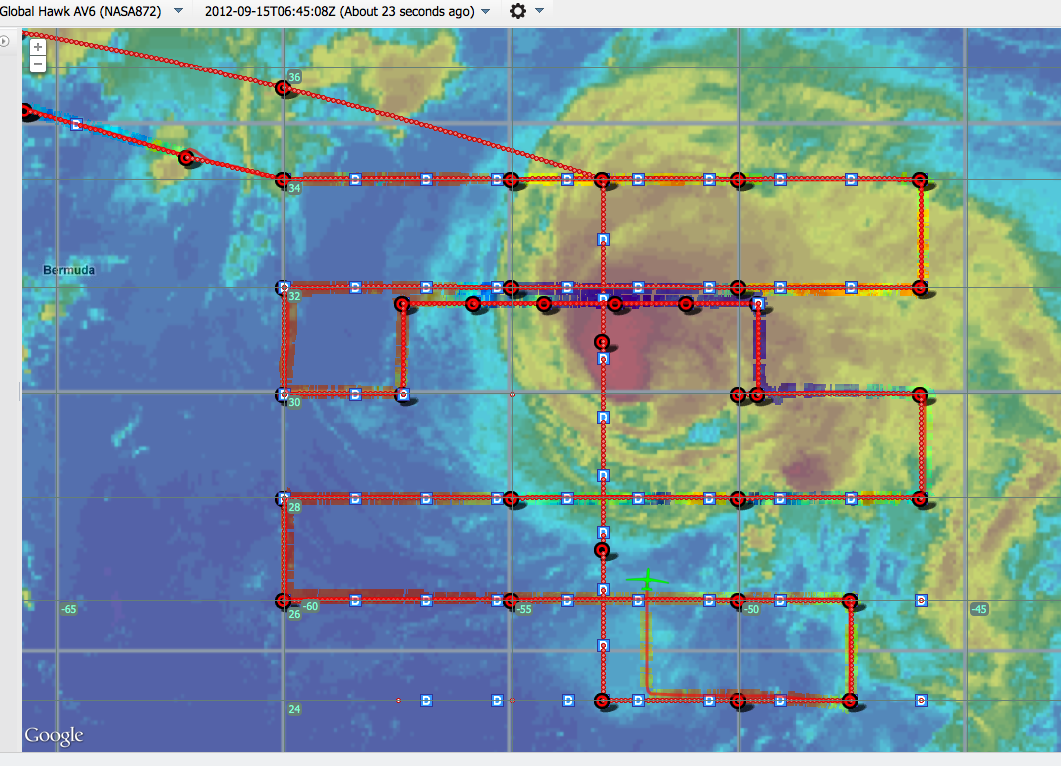Zoom out on the map
Image resolution: width=1061 pixels, height=766 pixels.
tap(37, 64)
